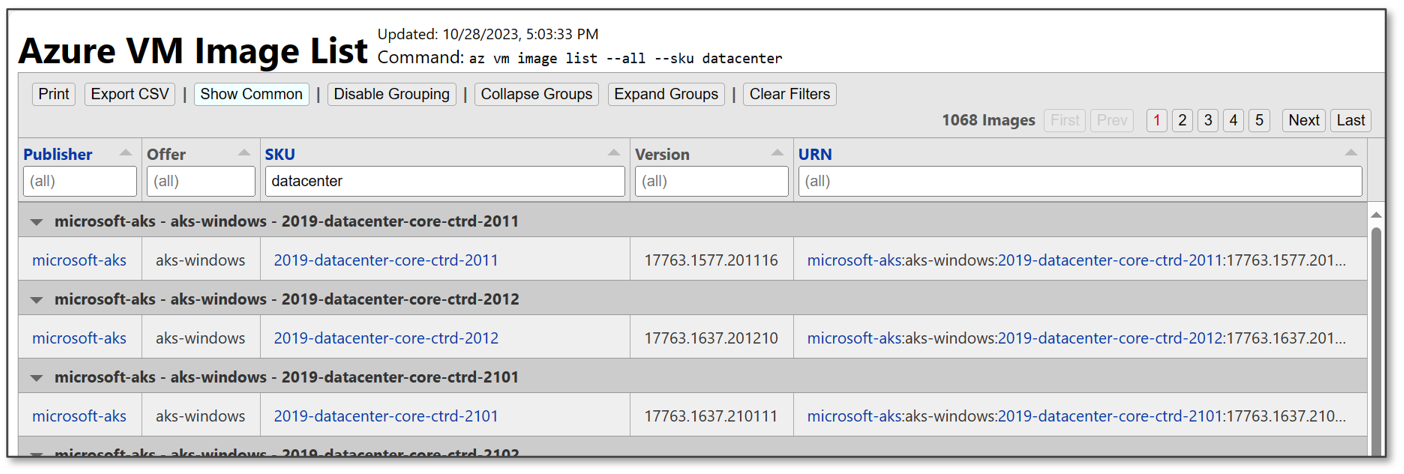Open SKU link 2019-datacenter-core-ctrd-2011

click(386, 260)
